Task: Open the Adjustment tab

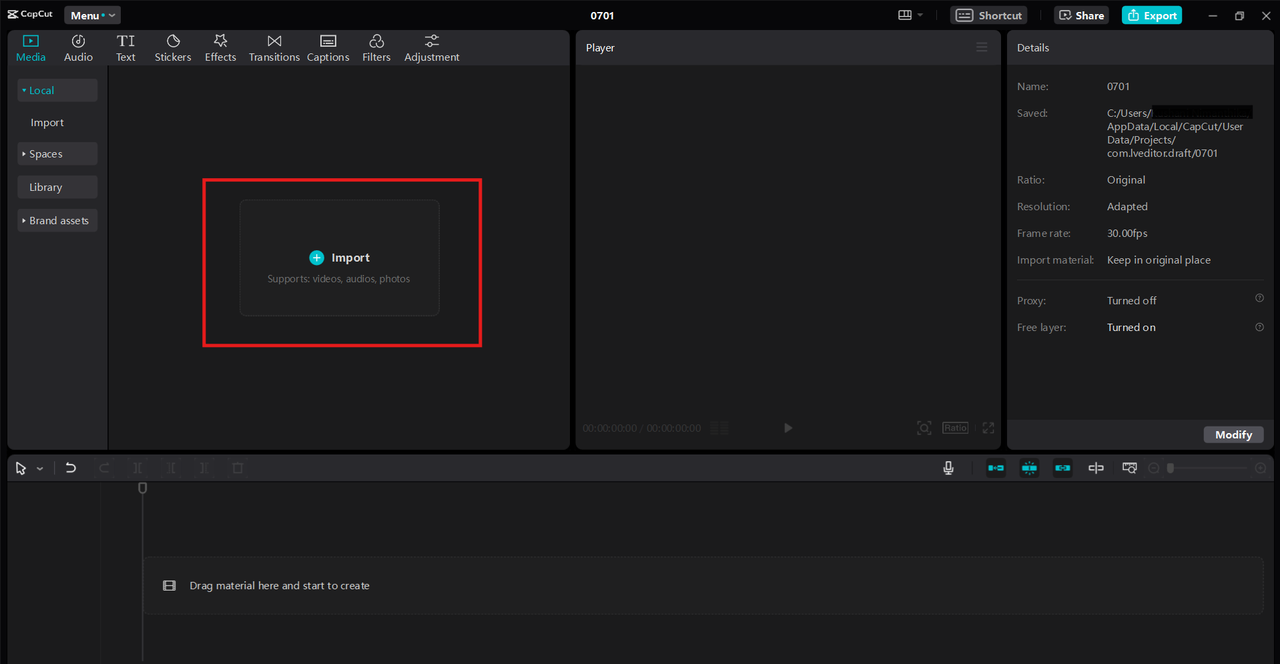Action: pos(432,48)
